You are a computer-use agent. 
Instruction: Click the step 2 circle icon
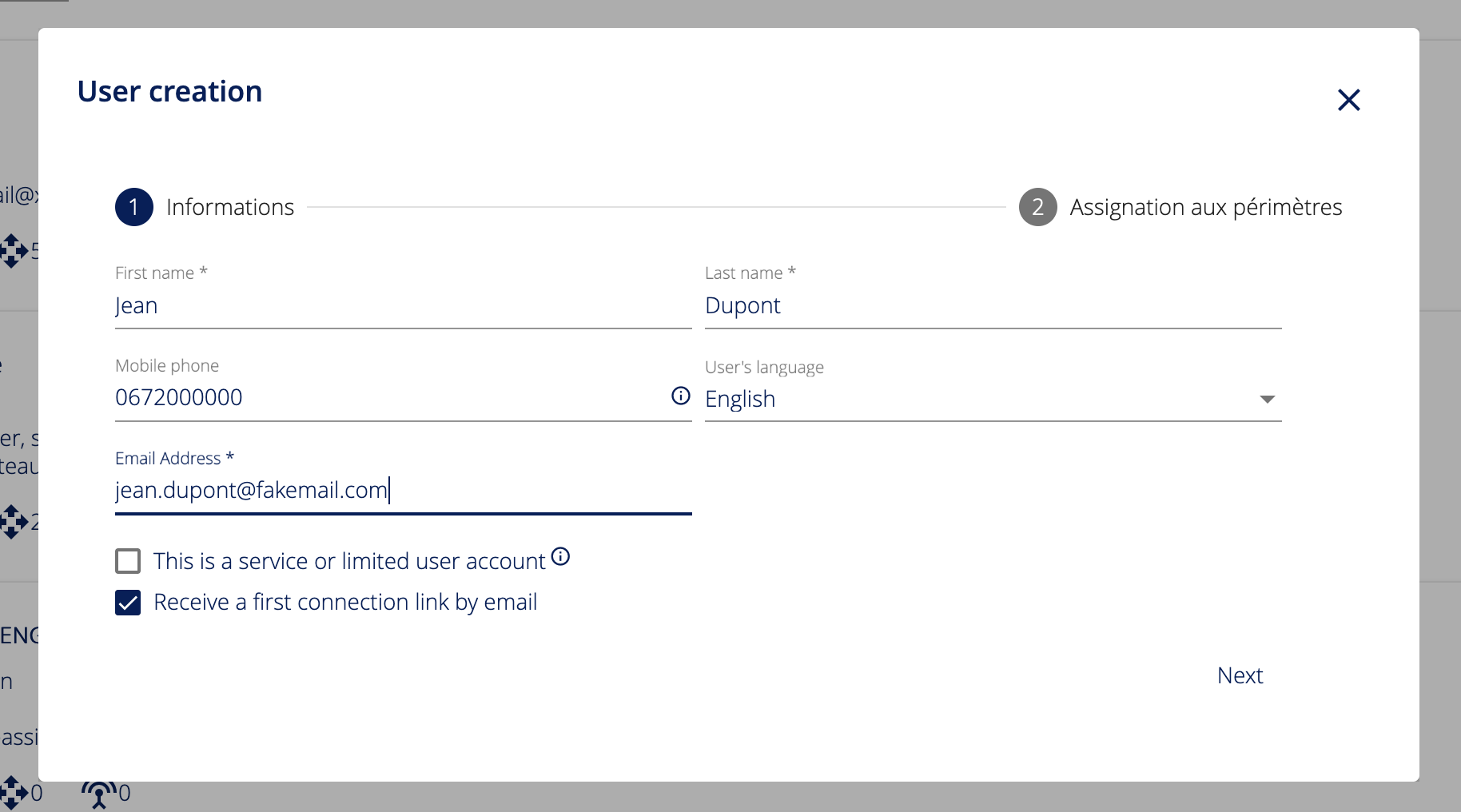[x=1037, y=207]
